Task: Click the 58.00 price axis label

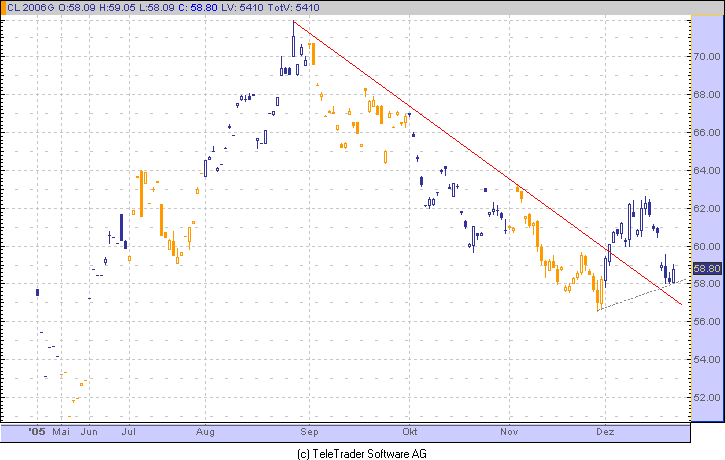Action: (x=707, y=283)
